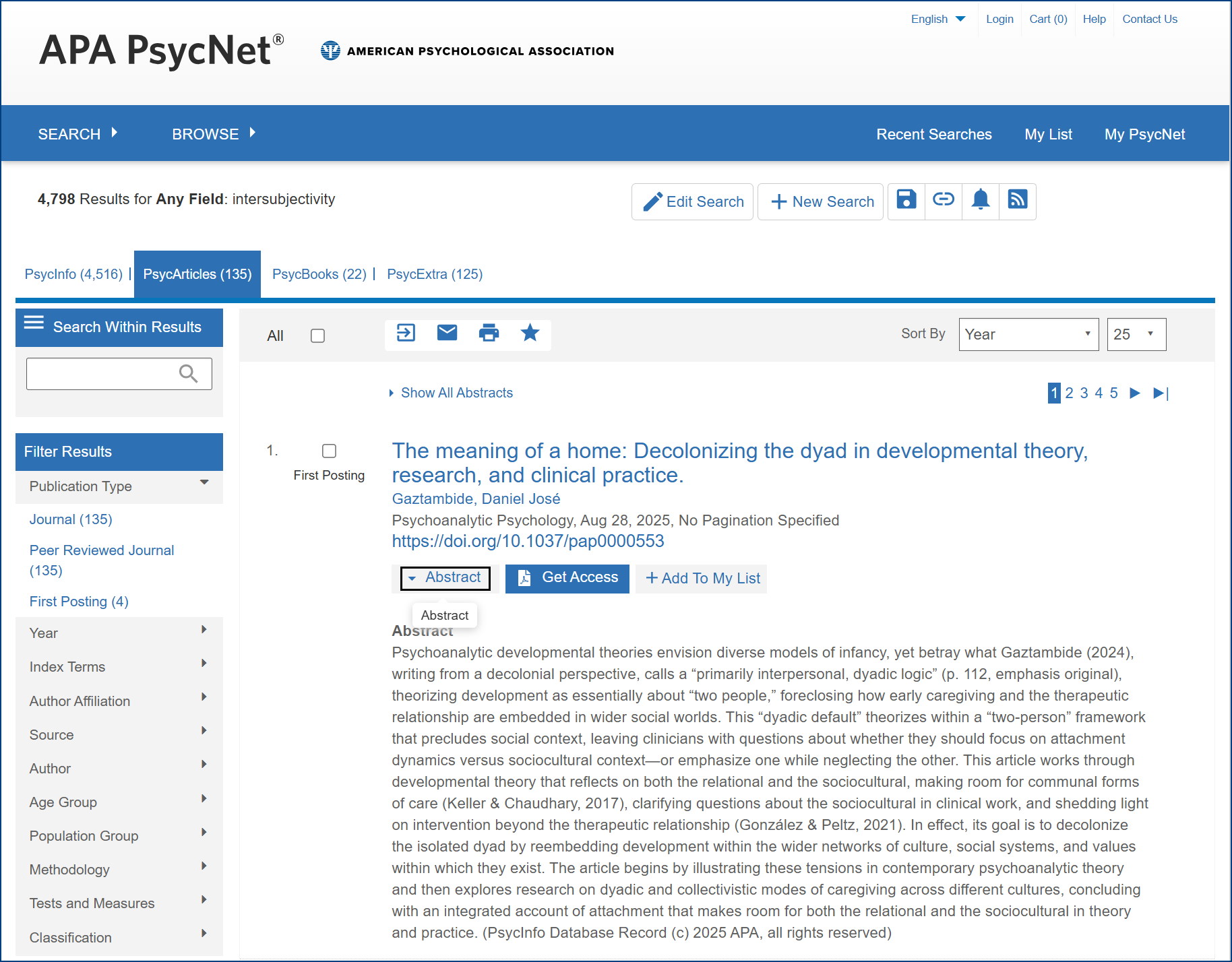Click the save search floppy disk icon

(x=906, y=199)
